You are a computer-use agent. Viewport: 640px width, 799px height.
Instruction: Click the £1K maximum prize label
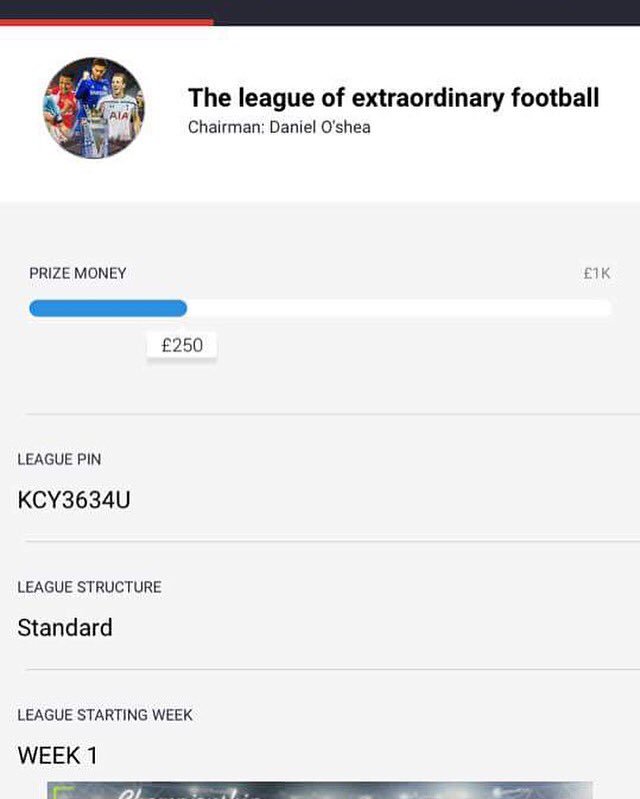coord(597,273)
